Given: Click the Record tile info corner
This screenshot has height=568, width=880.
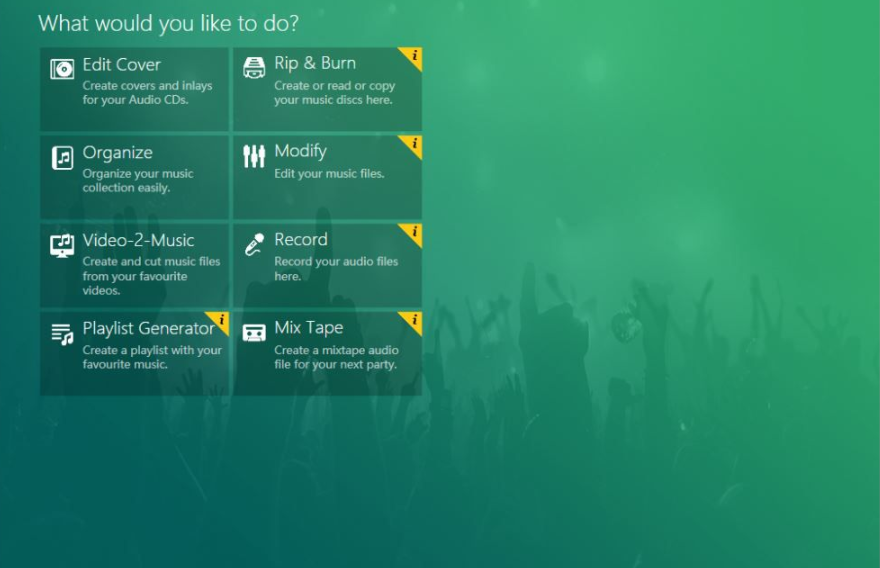Looking at the screenshot, I should tap(413, 232).
